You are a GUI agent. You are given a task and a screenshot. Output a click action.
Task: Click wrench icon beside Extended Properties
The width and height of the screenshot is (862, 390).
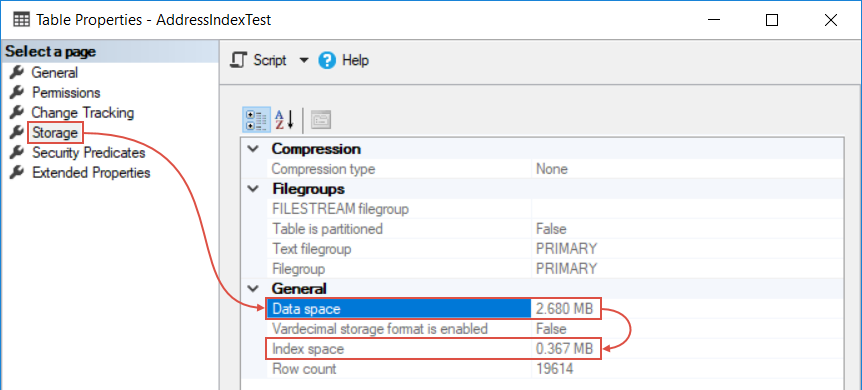pos(17,172)
